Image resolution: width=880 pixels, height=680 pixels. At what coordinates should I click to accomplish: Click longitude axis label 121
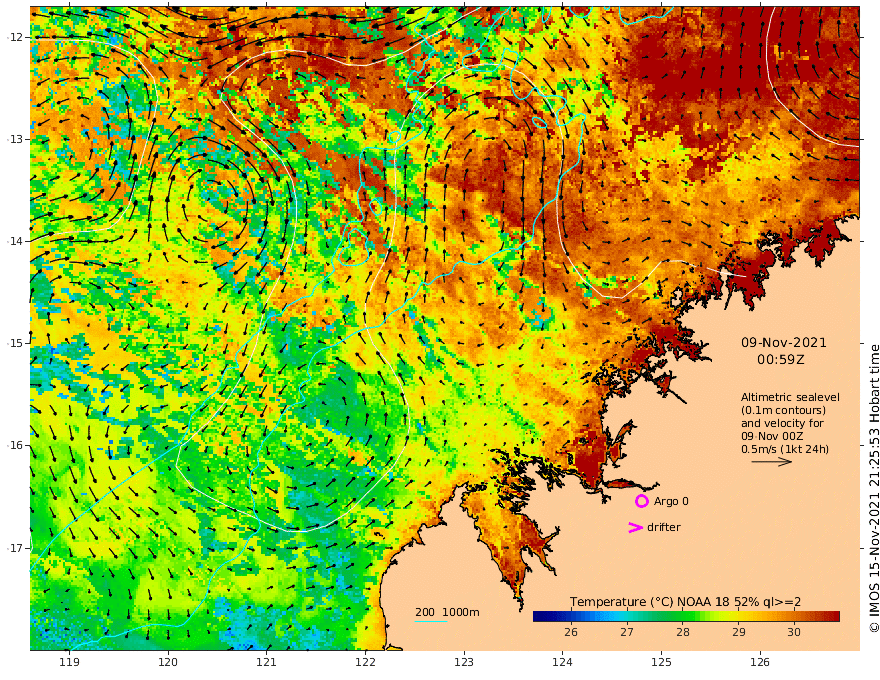coord(267,662)
